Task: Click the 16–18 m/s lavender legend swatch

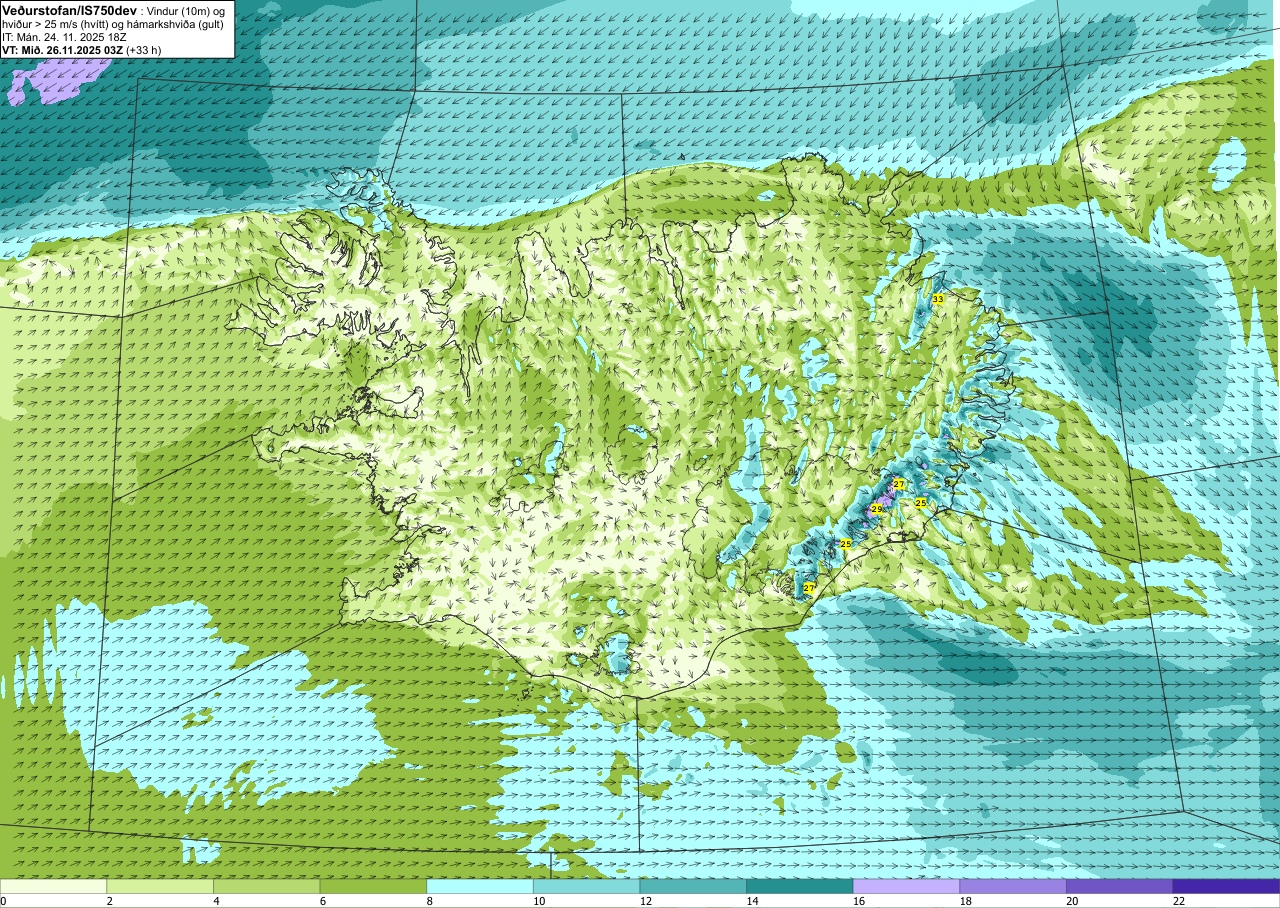Action: pos(907,886)
